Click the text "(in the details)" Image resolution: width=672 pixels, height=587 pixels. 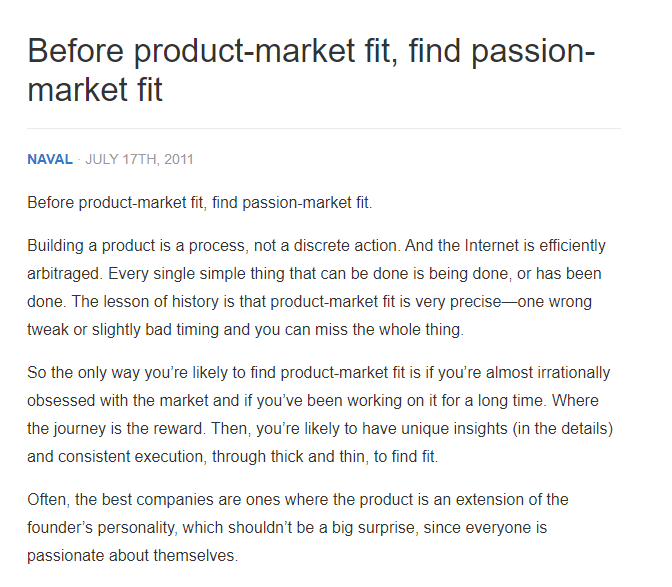click(559, 428)
